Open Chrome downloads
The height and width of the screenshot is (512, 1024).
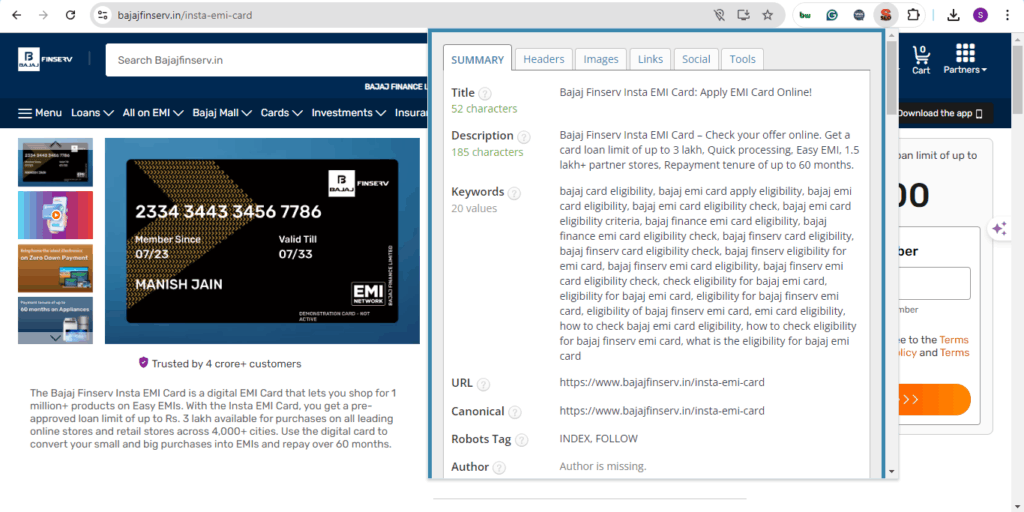click(953, 15)
